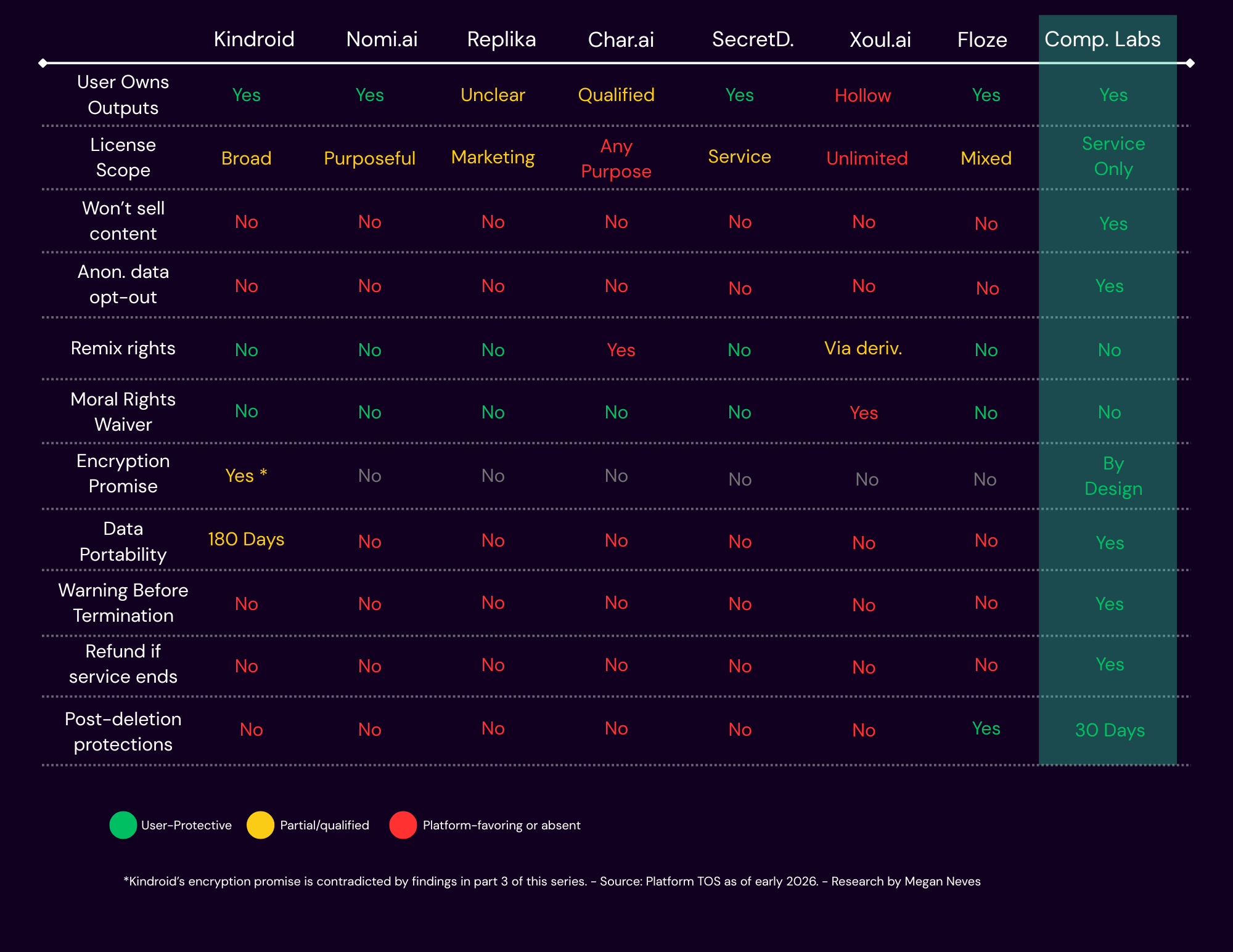Click the 'Won't sell content' row label
1233x952 pixels.
click(x=123, y=221)
